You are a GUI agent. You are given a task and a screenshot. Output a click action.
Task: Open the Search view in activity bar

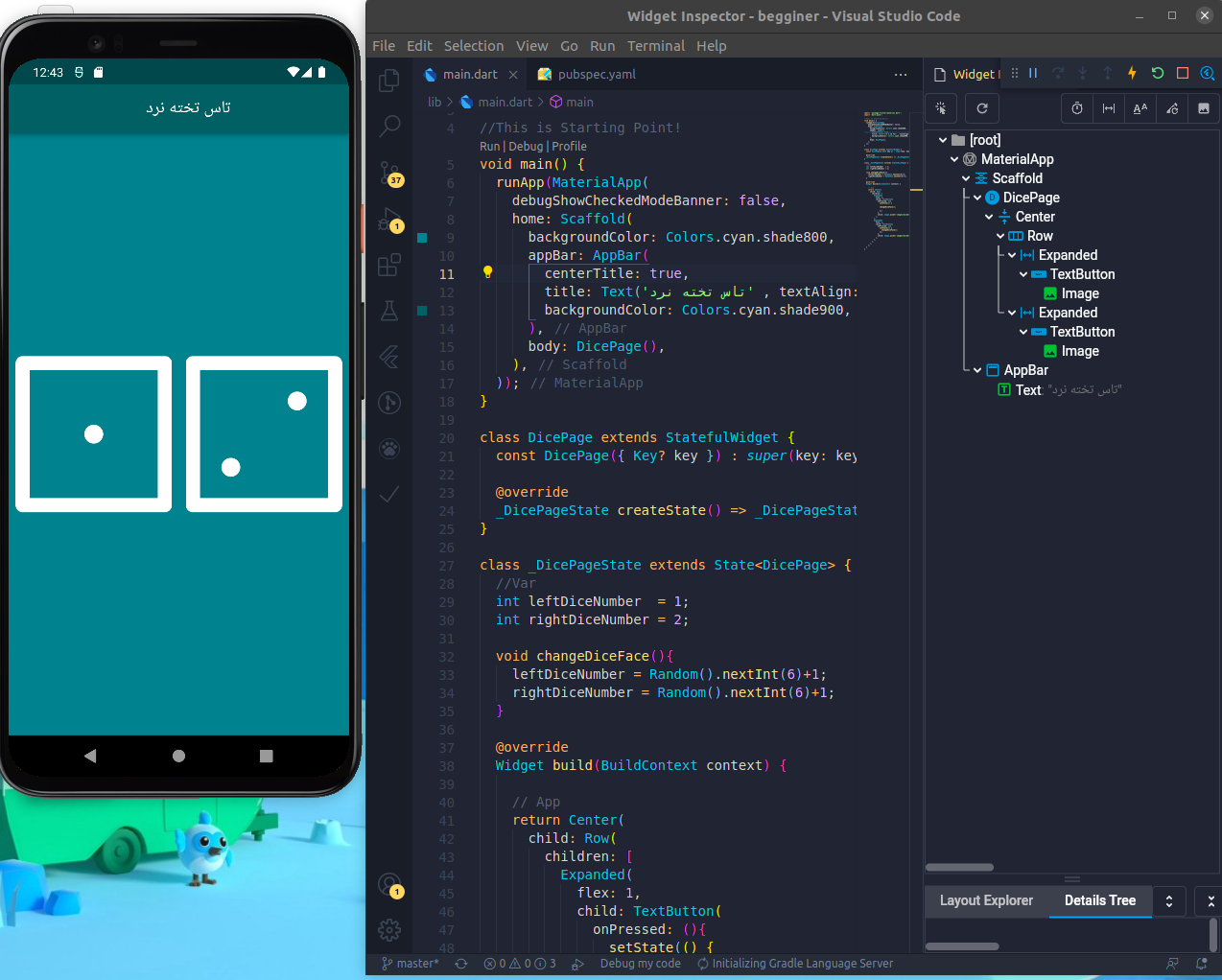(x=389, y=126)
